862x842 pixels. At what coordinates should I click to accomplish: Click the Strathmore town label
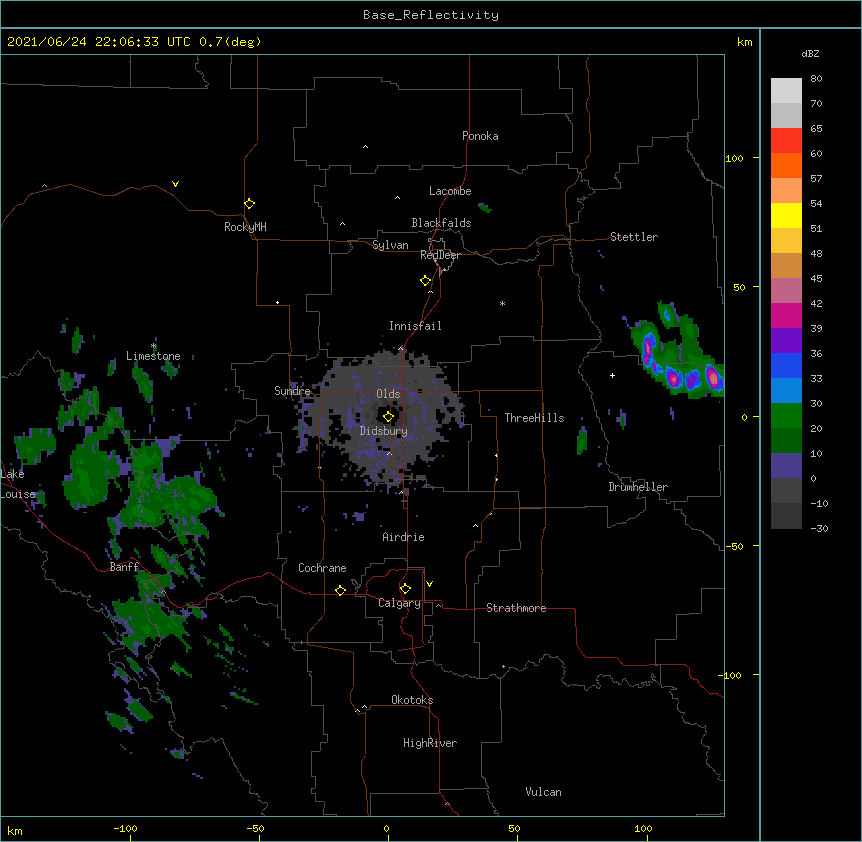pos(516,608)
